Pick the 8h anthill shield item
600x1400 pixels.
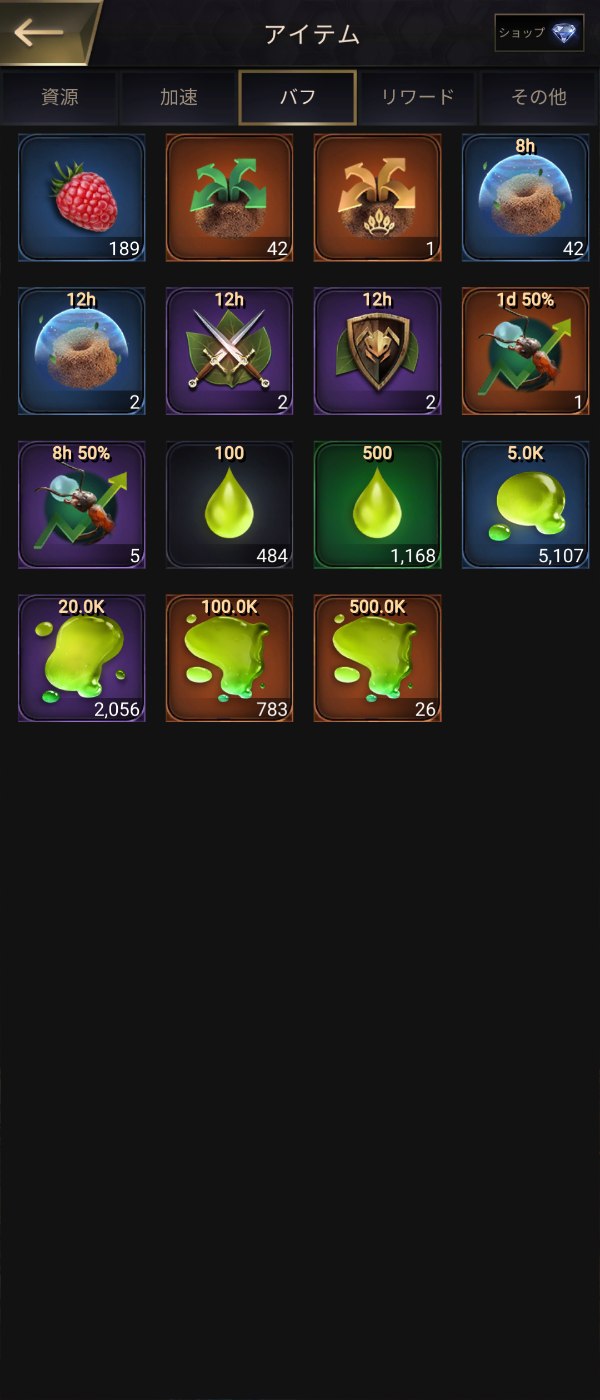click(x=526, y=198)
